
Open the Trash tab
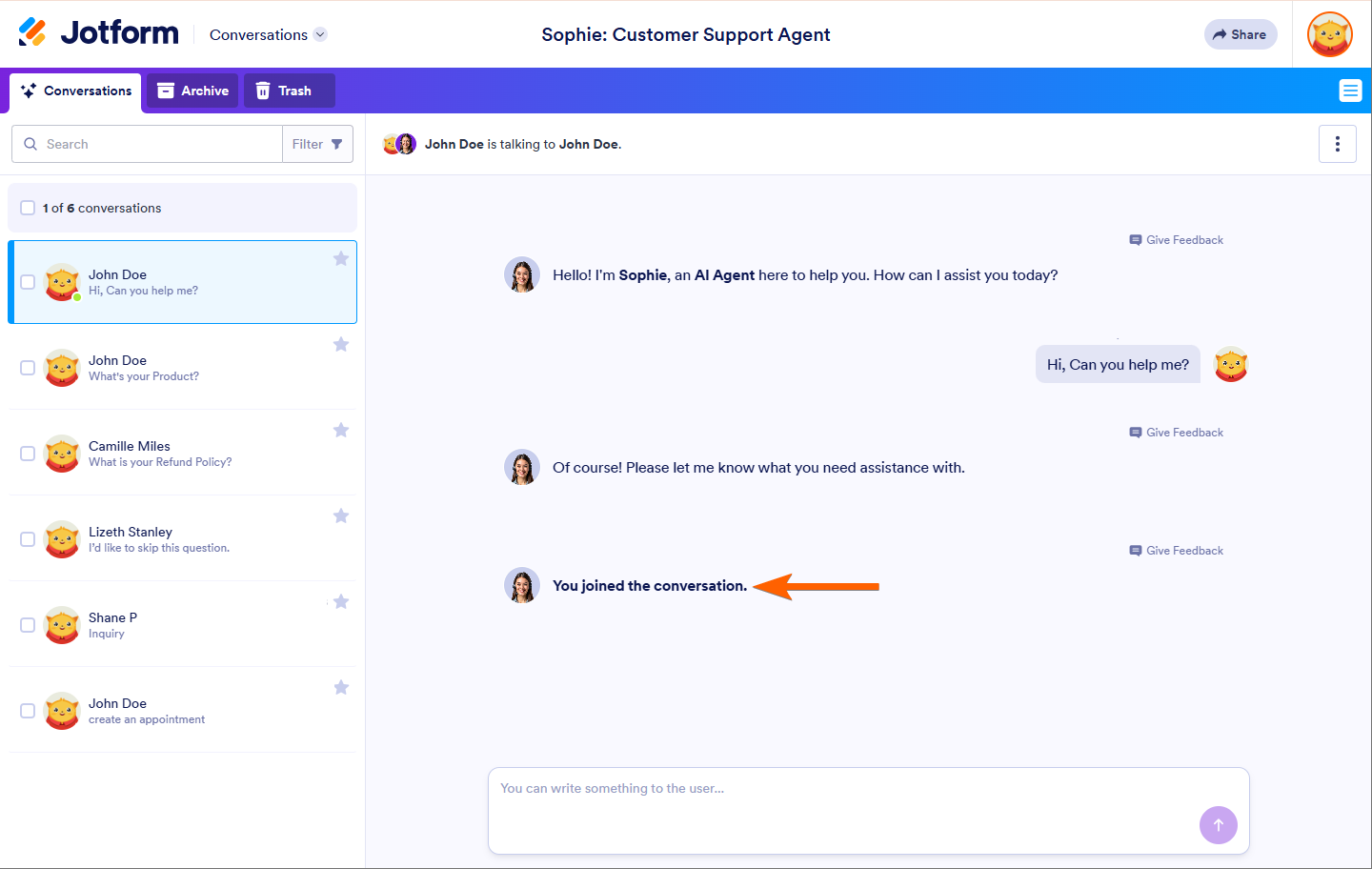[284, 91]
